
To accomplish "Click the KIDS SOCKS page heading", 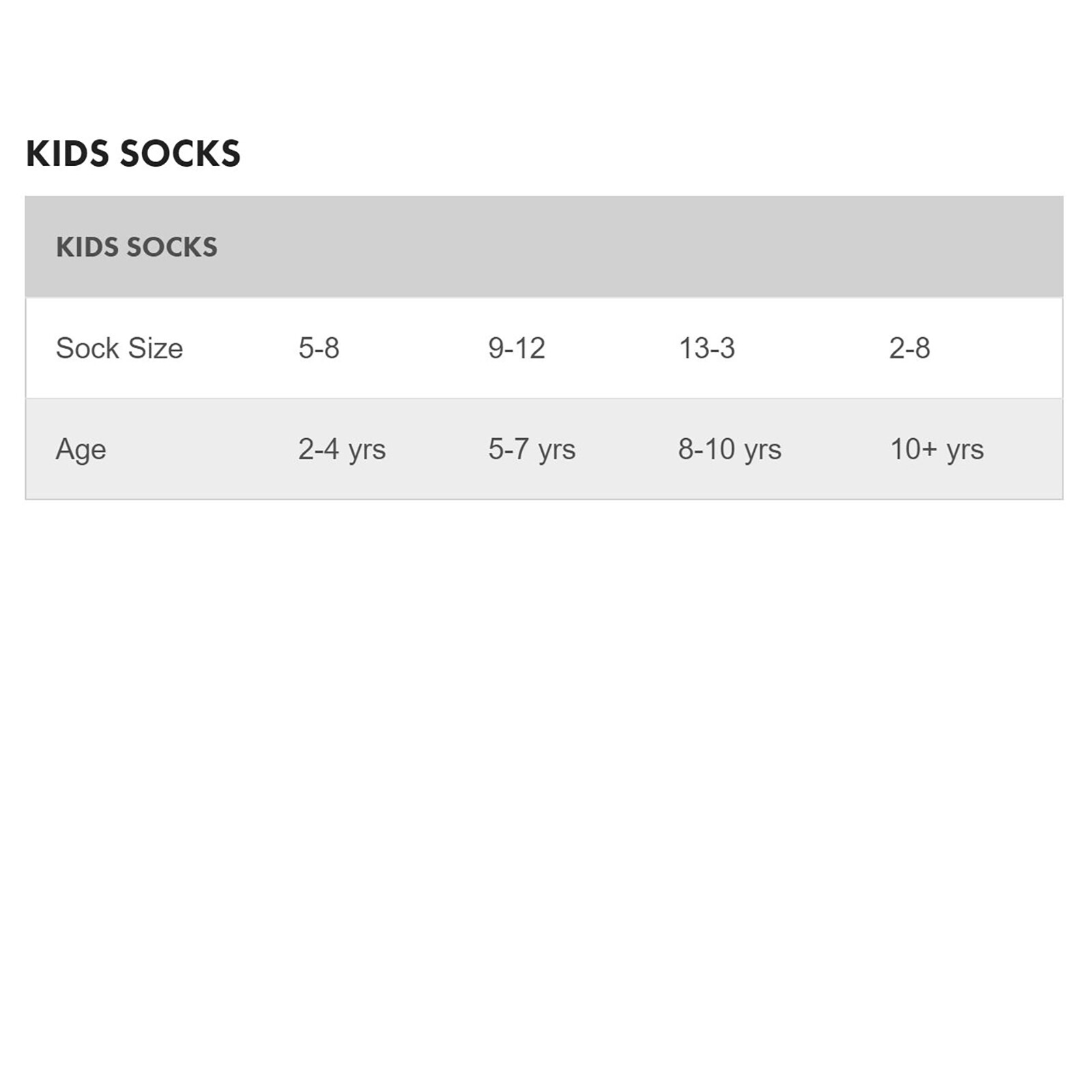I will (x=133, y=154).
